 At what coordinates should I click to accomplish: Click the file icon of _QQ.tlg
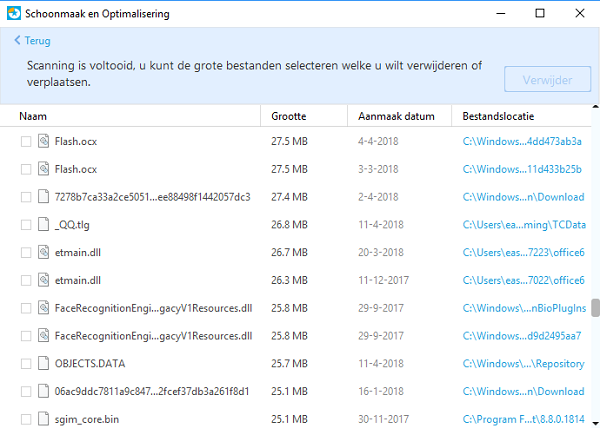[x=43, y=225]
